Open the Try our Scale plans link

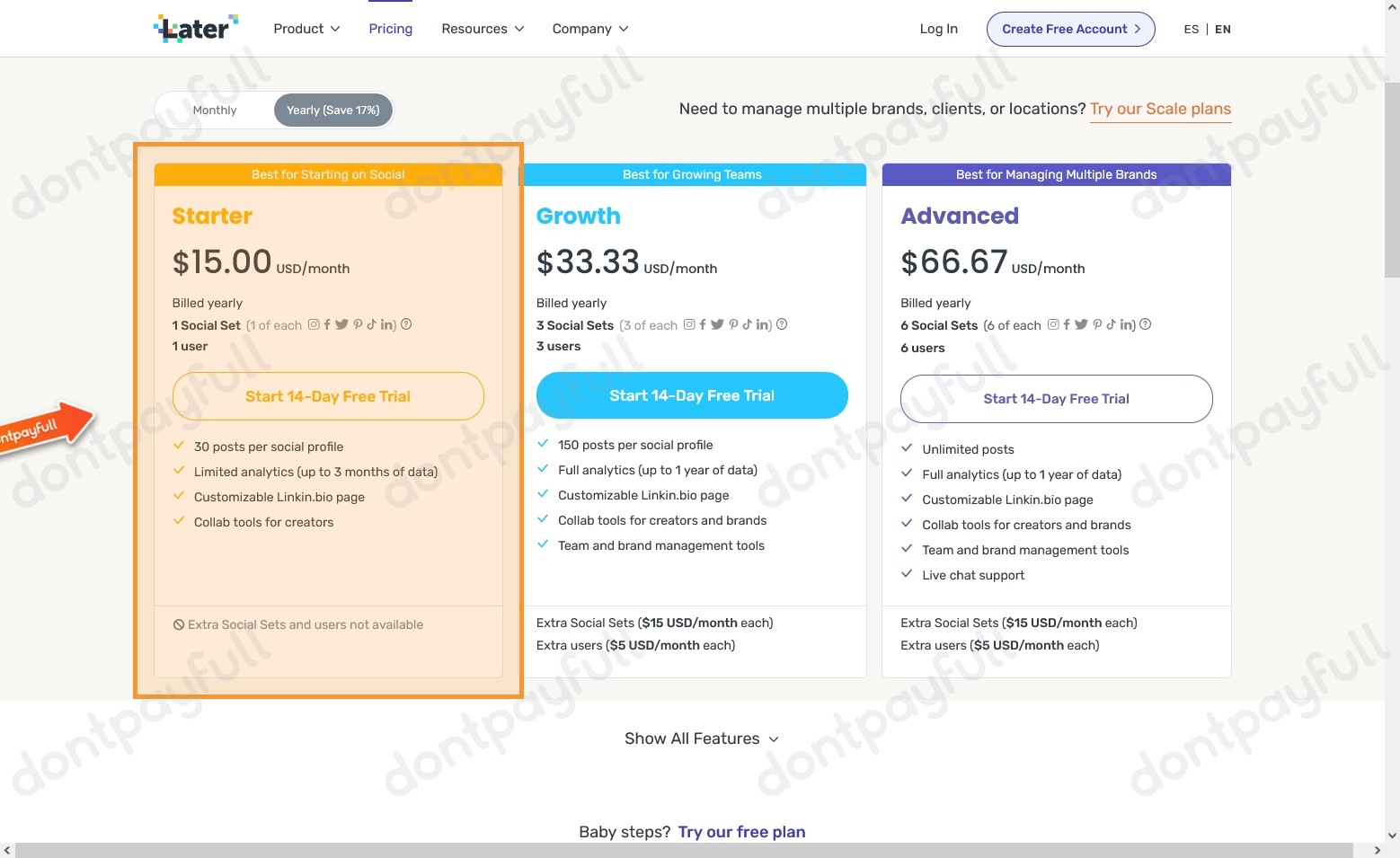[1160, 109]
